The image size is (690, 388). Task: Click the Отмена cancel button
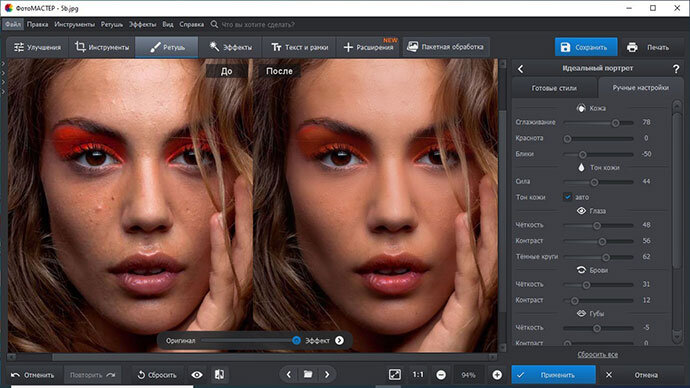[640, 375]
